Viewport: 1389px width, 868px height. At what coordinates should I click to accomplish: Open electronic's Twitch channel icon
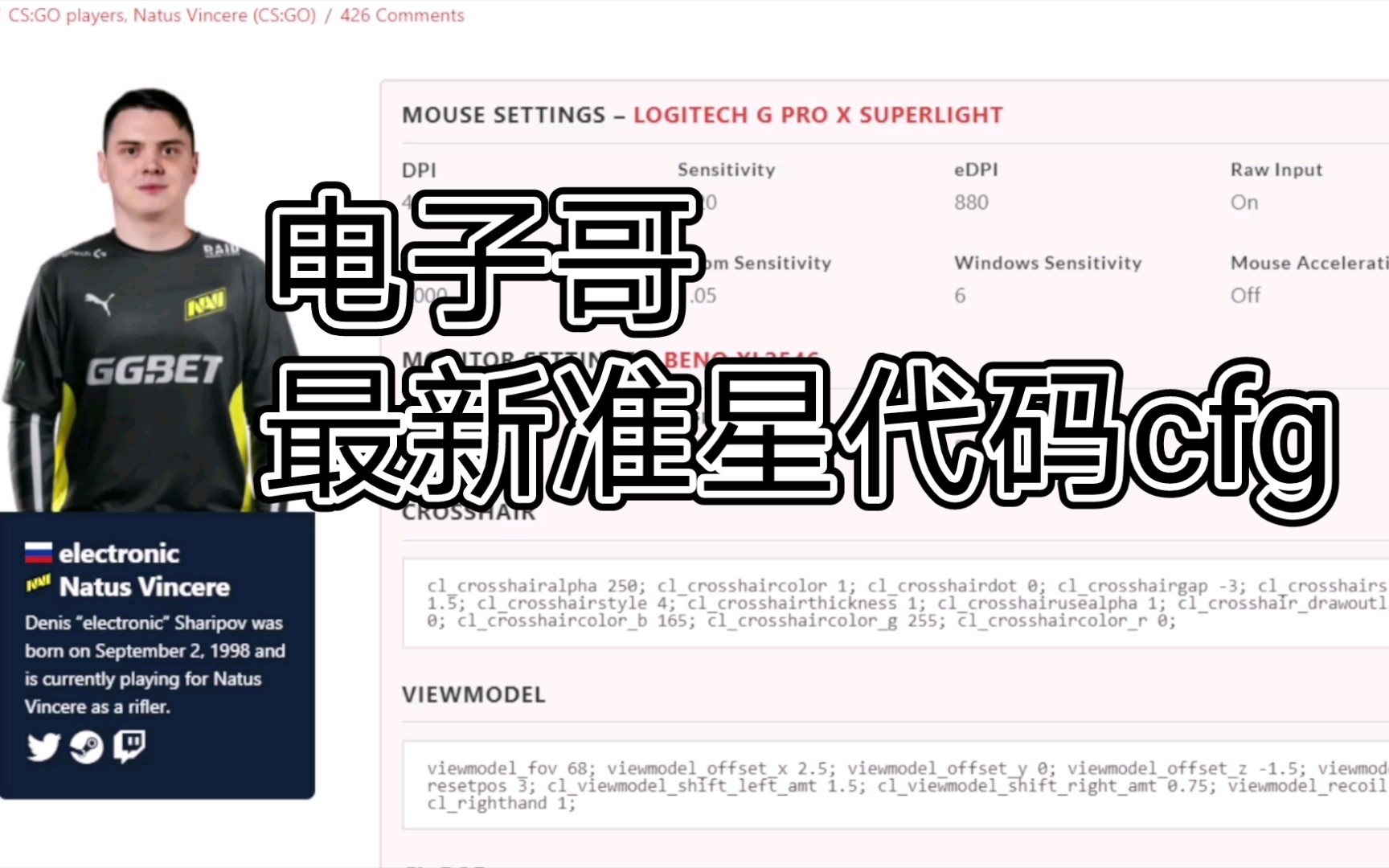tap(129, 747)
